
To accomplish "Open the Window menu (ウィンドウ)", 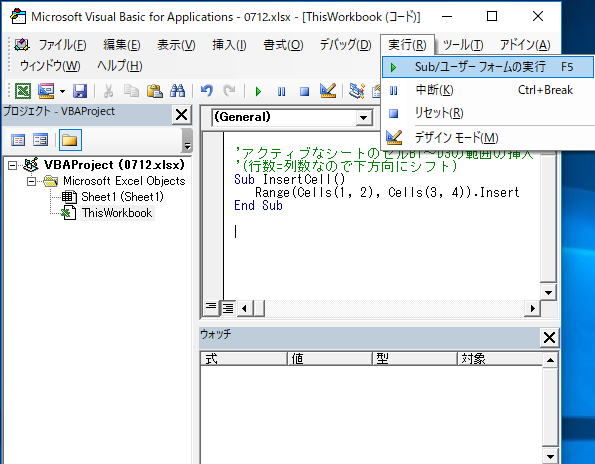I will (x=50, y=66).
